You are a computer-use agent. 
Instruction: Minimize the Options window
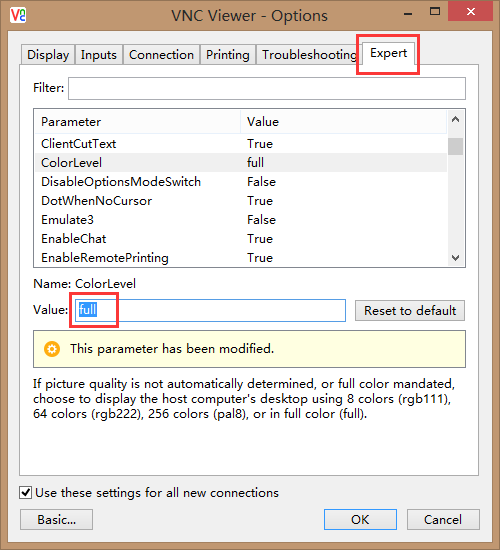pos(408,13)
